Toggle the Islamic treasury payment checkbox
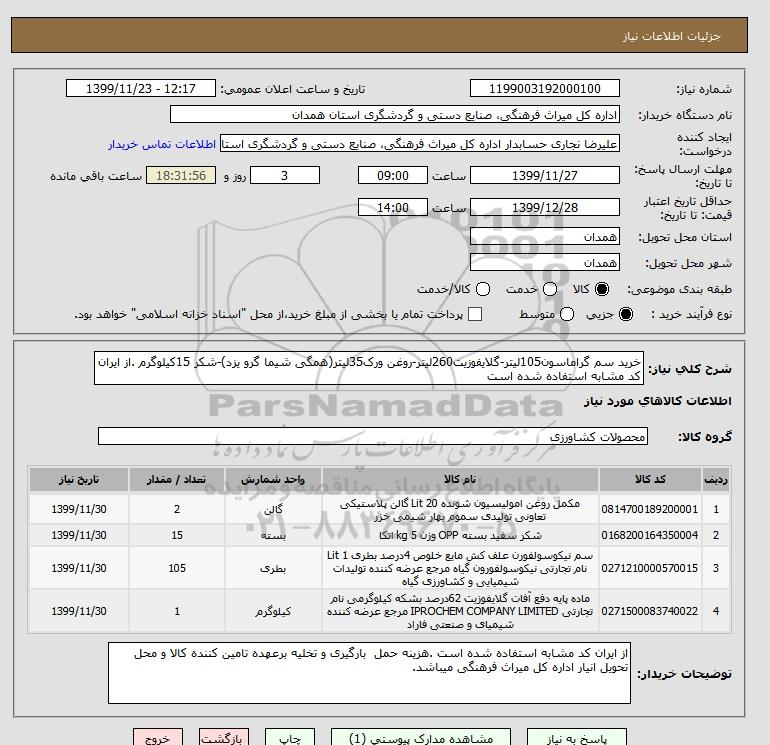This screenshot has height=745, width=770. 475,314
